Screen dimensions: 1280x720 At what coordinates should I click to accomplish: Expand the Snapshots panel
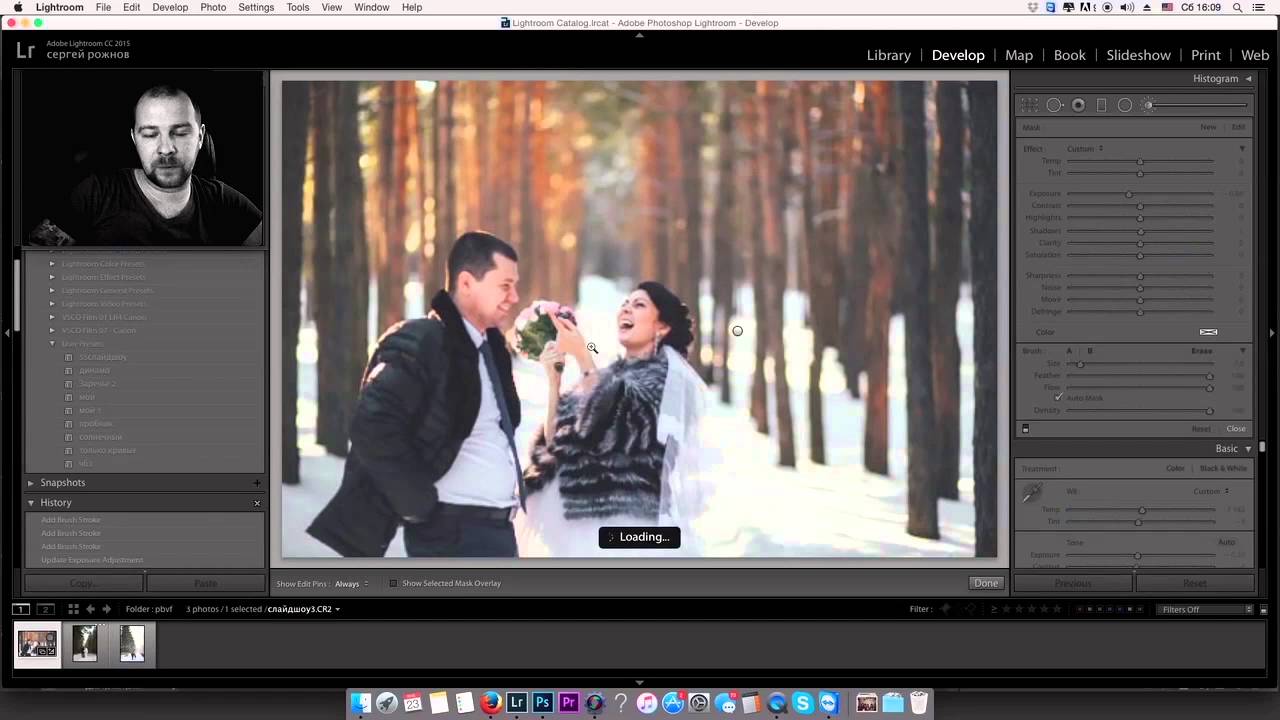31,483
